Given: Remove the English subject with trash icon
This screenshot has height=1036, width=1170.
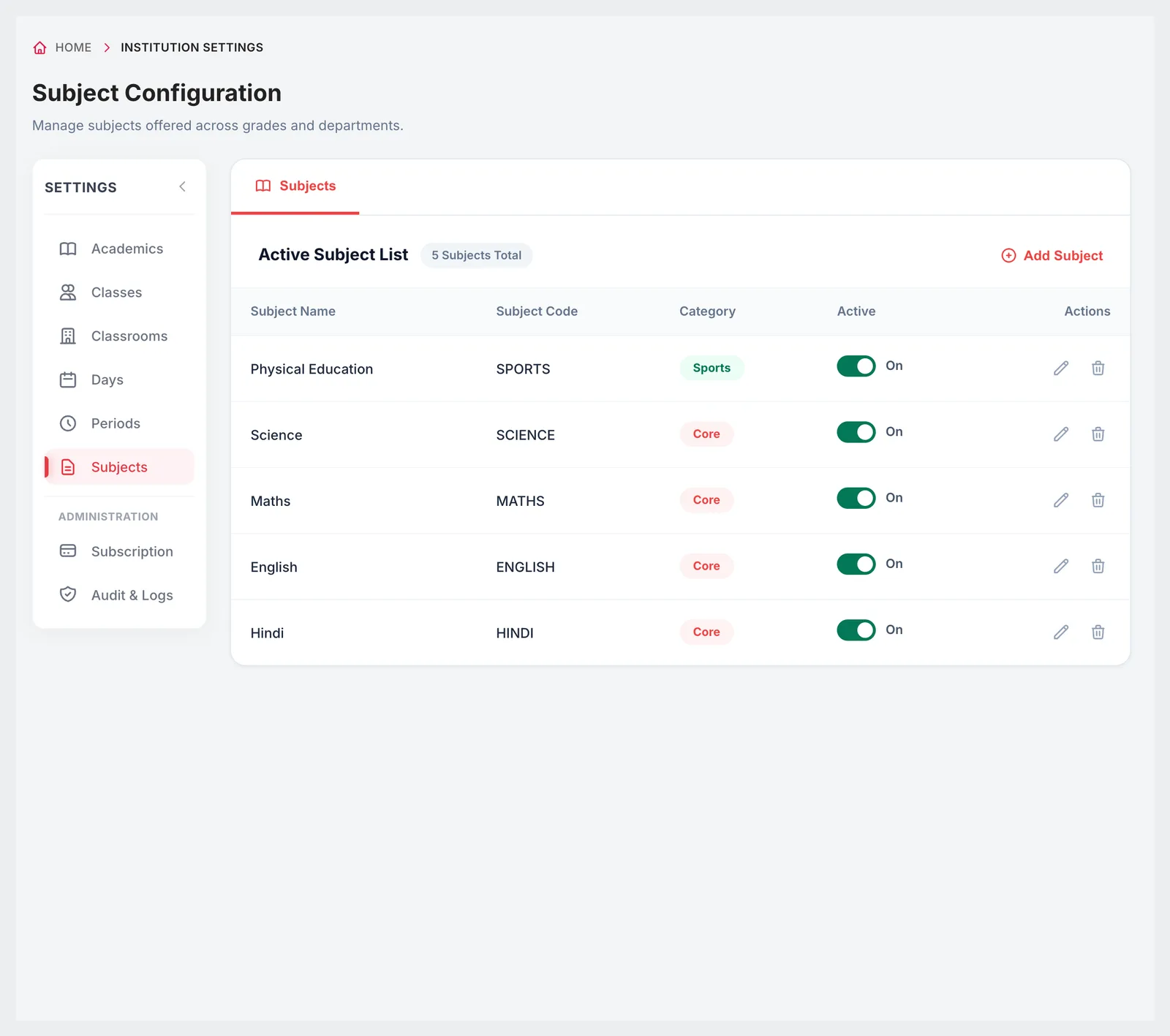Looking at the screenshot, I should pyautogui.click(x=1098, y=566).
